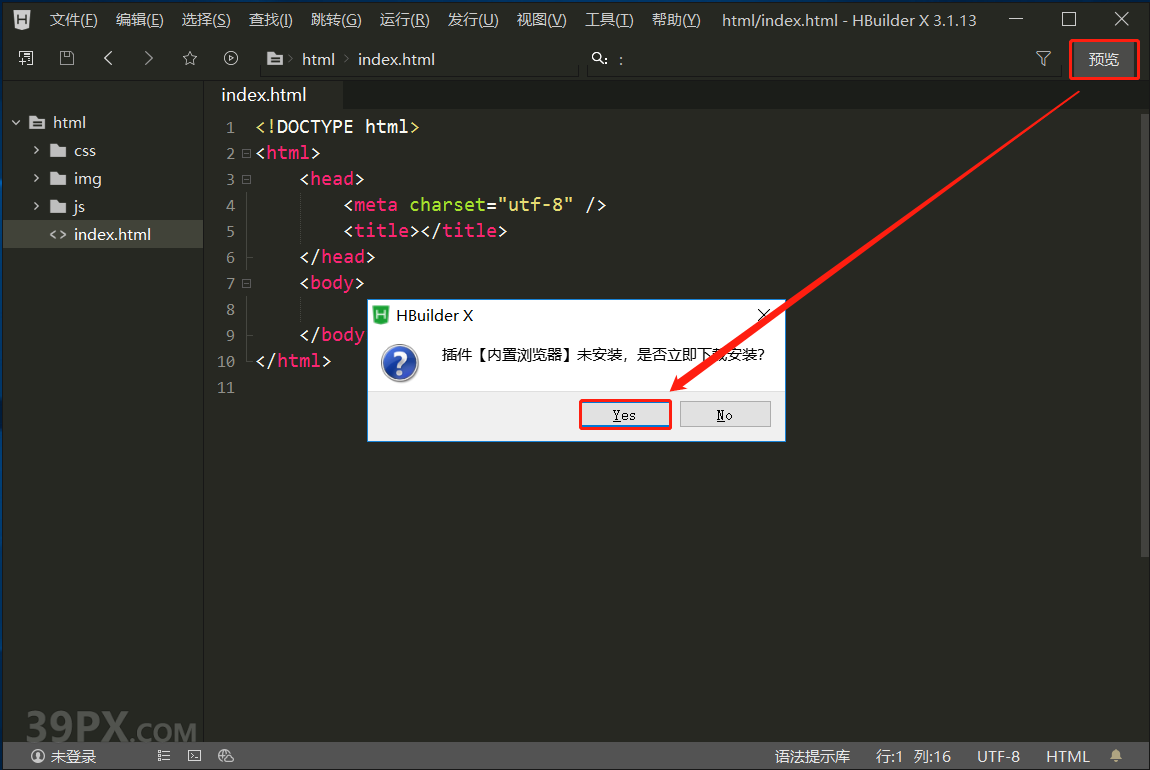Click the outline list icon in status bar
The width and height of the screenshot is (1150, 770).
(x=163, y=755)
